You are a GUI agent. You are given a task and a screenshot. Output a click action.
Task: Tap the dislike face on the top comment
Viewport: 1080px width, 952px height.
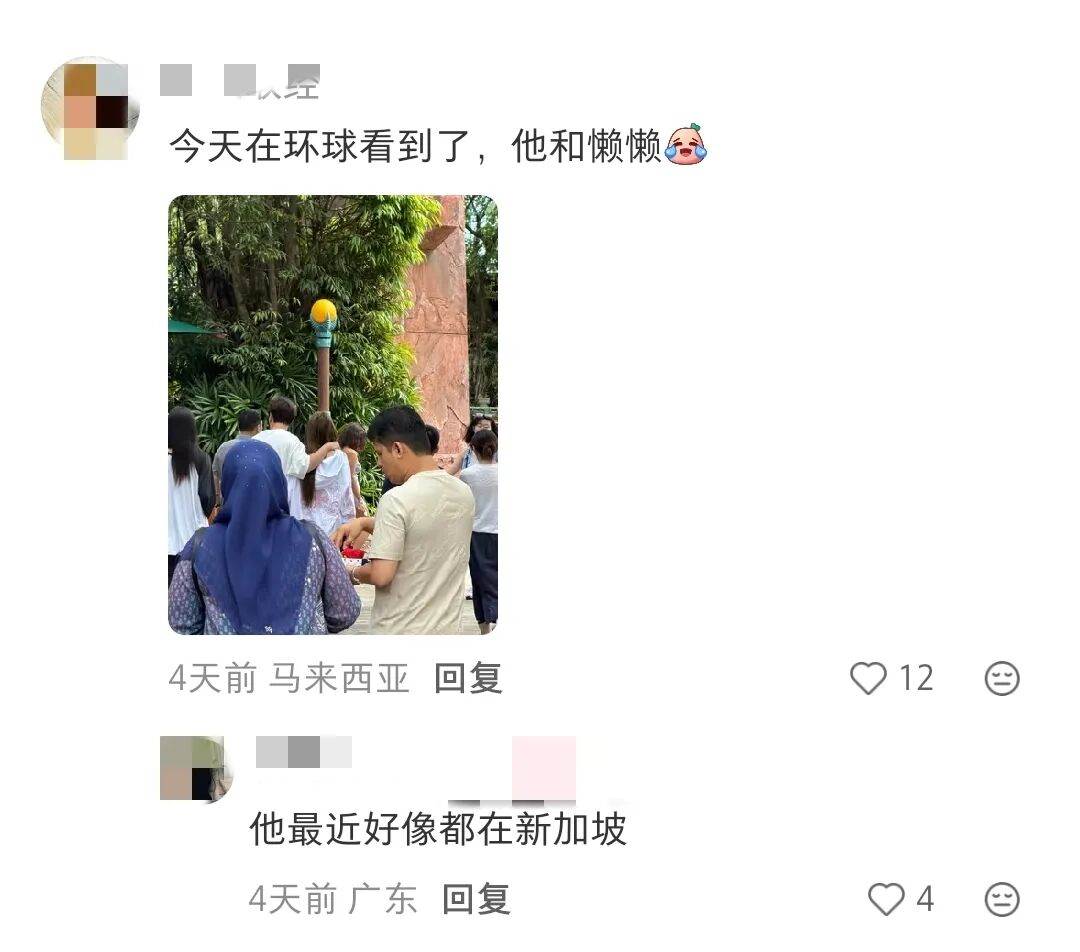[x=1001, y=679]
